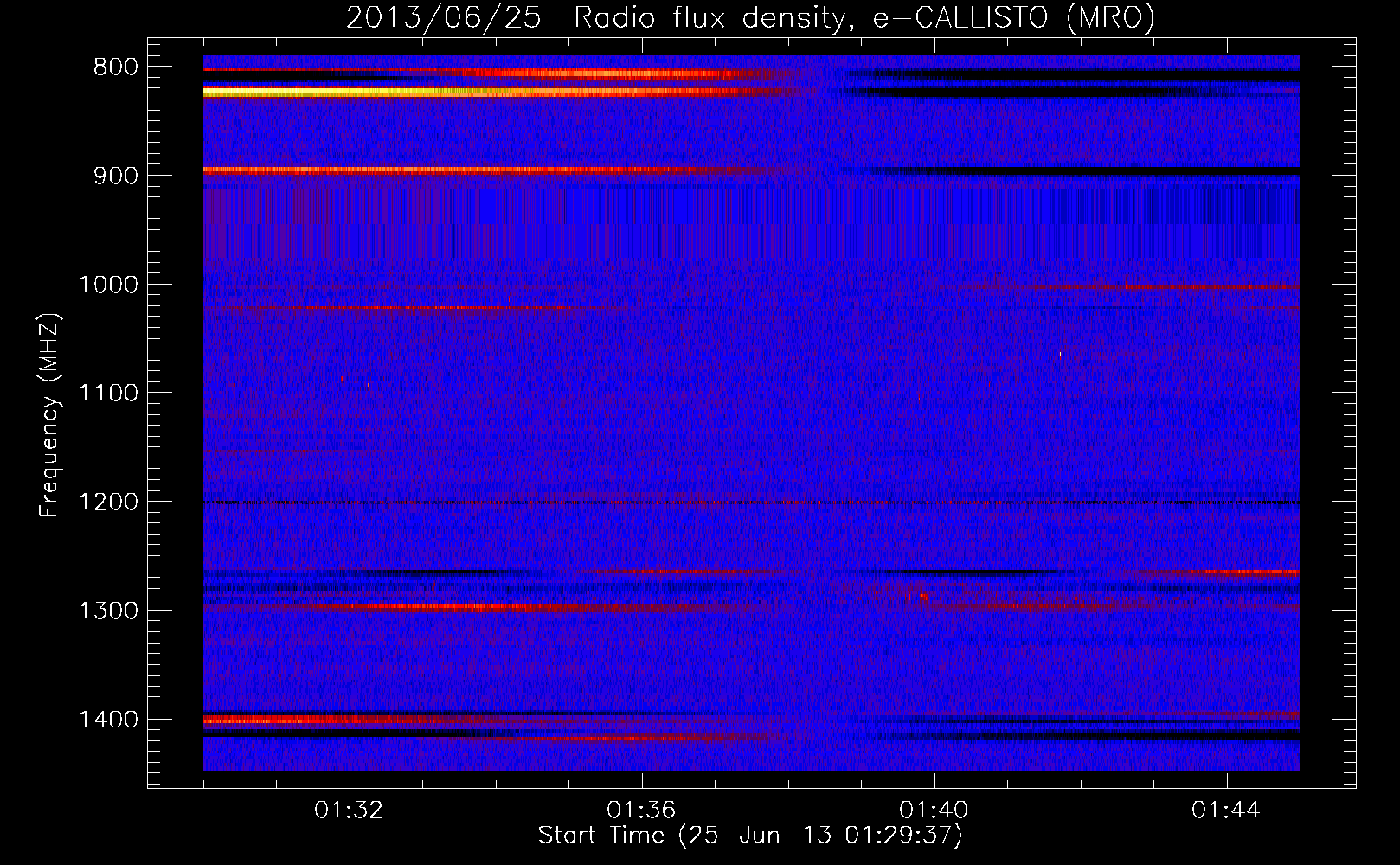Click the 01:40 time tick label
The image size is (1400, 865).
pyautogui.click(x=934, y=811)
